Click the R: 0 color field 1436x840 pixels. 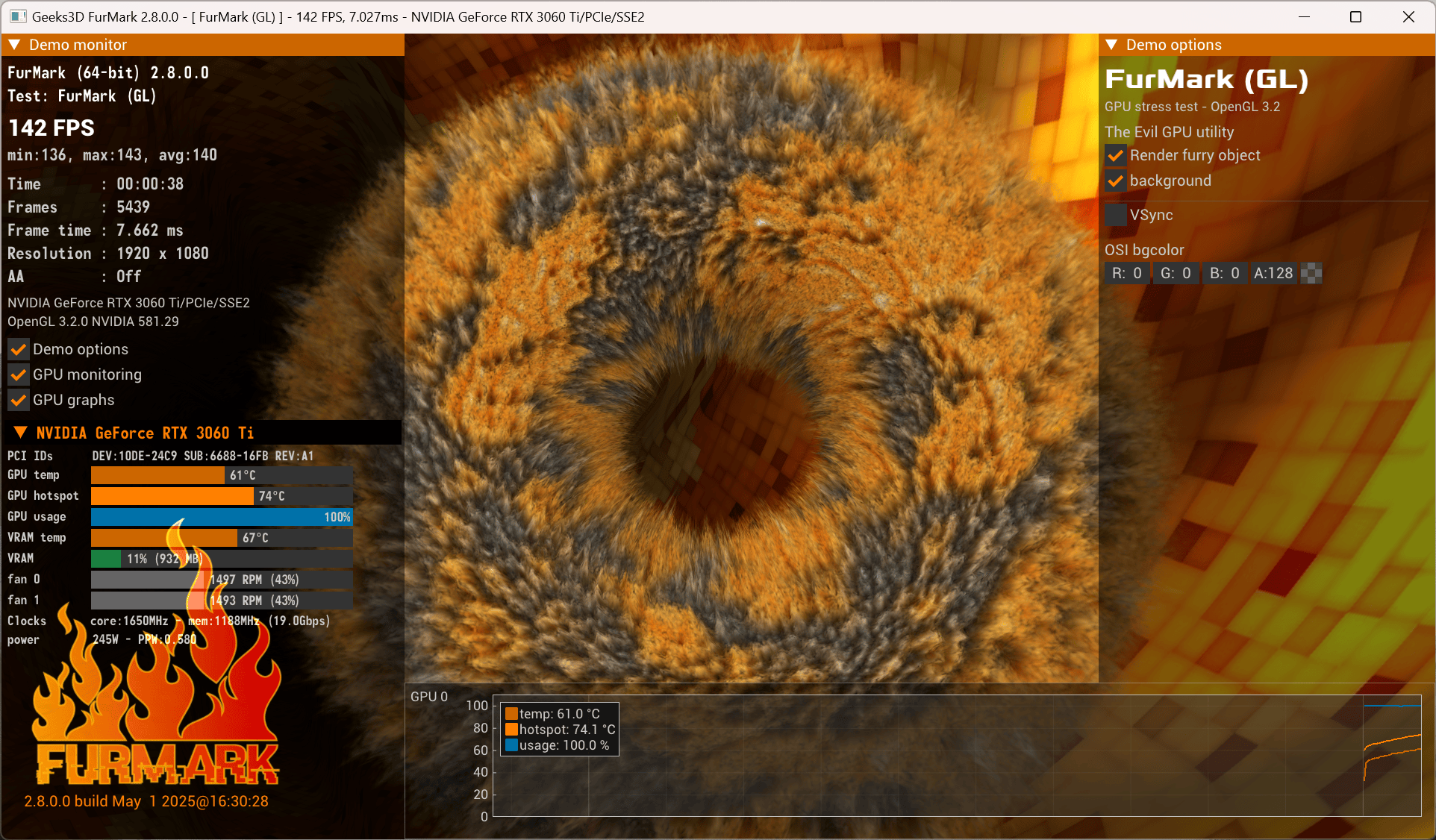point(1126,273)
